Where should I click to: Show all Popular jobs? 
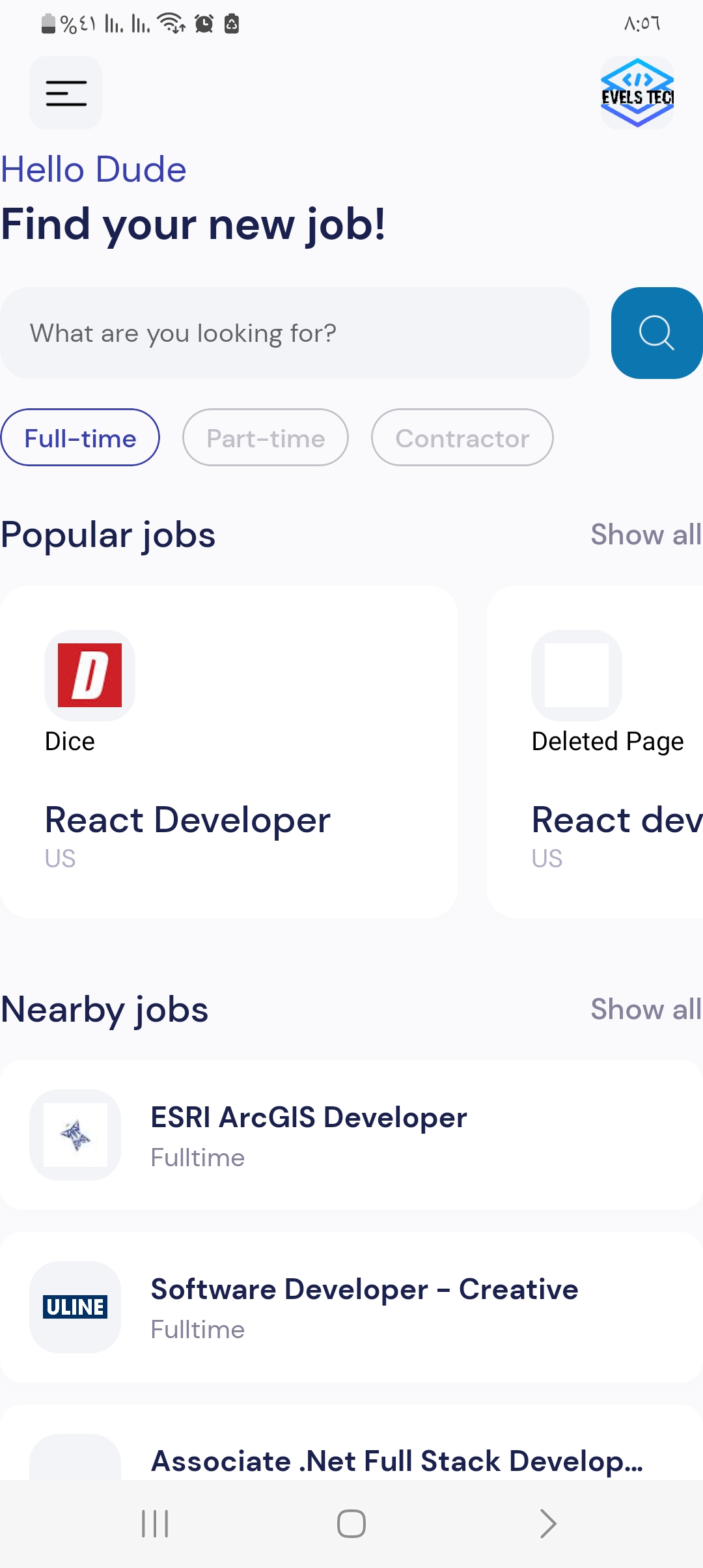click(645, 535)
